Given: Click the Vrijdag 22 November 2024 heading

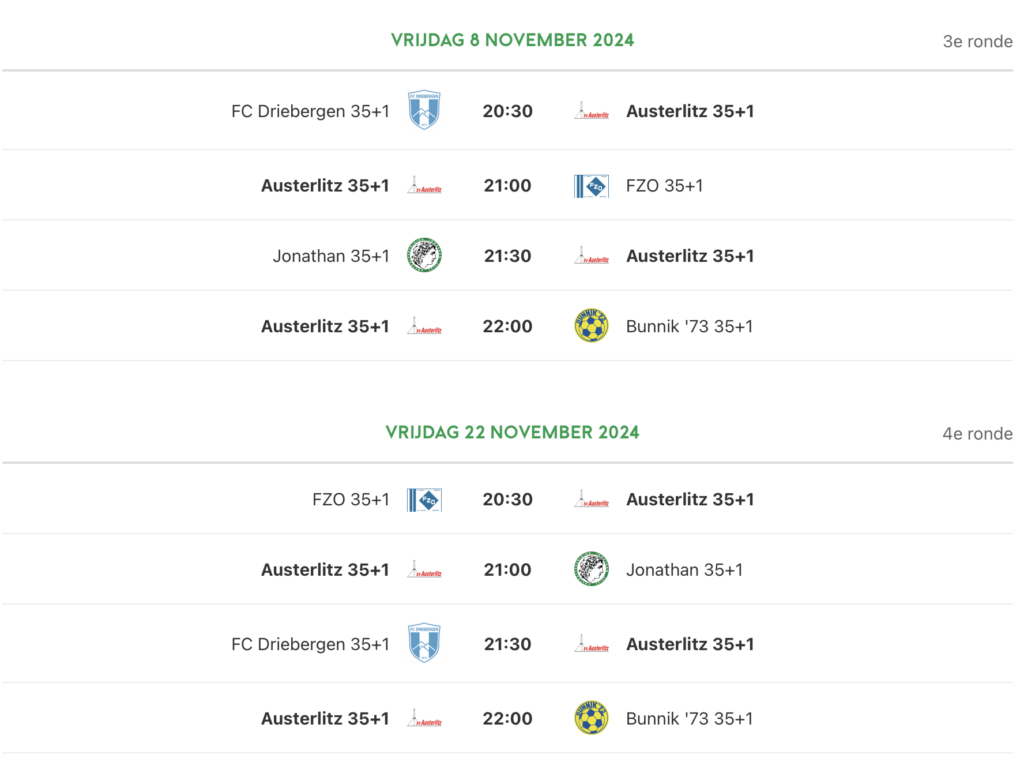Looking at the screenshot, I should tap(512, 432).
